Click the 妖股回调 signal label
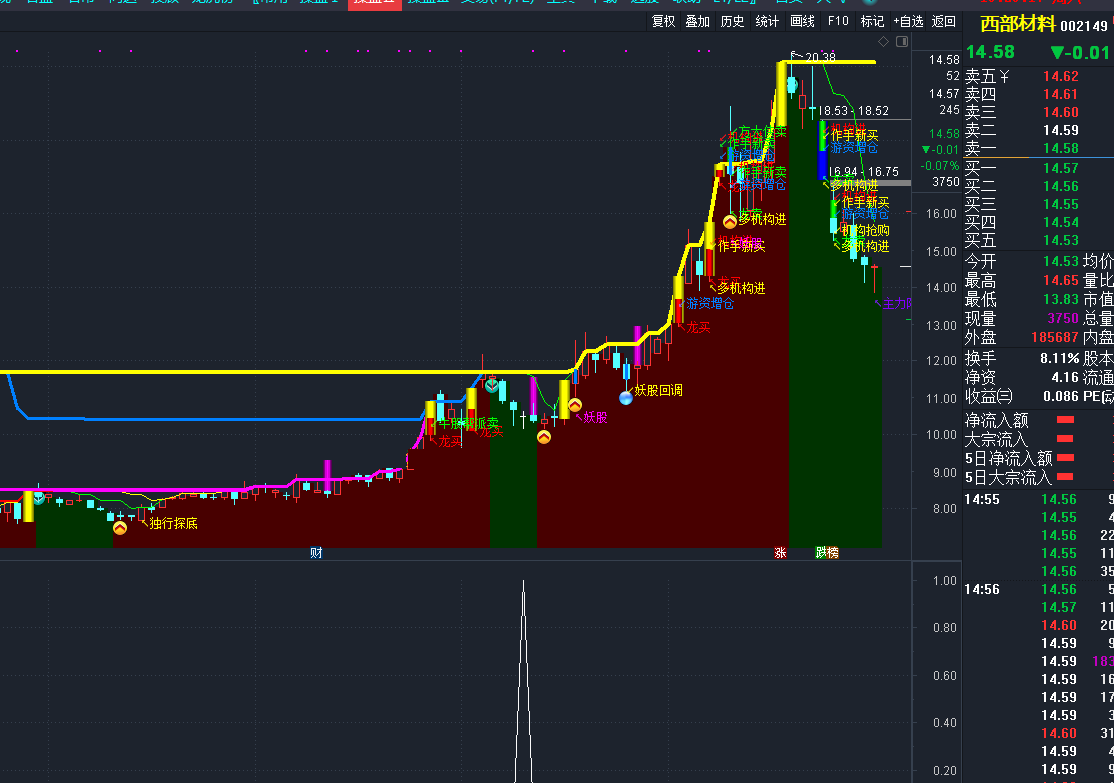This screenshot has height=783, width=1114. tap(658, 390)
